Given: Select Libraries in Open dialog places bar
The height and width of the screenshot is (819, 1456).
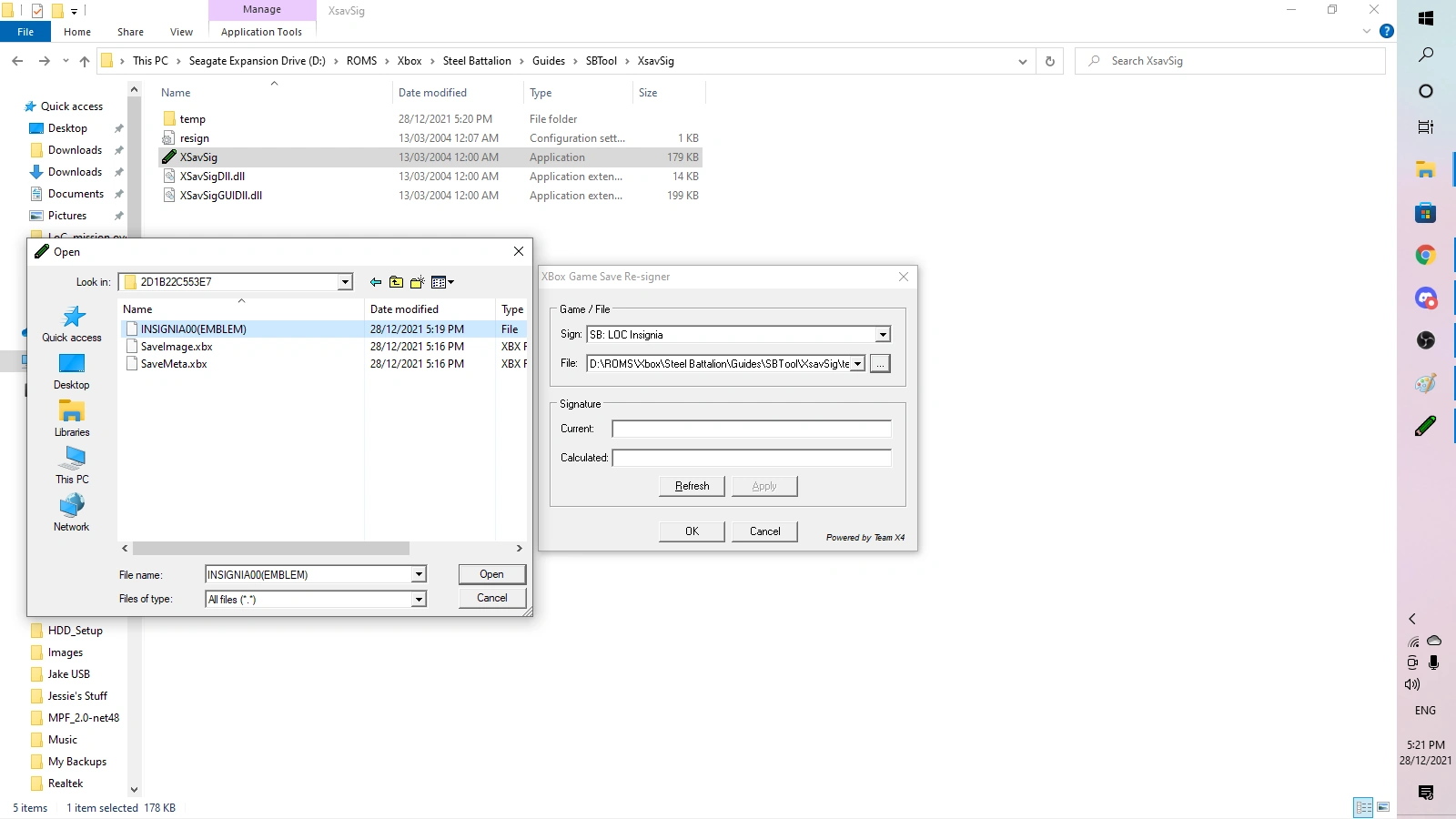Looking at the screenshot, I should click(x=72, y=419).
